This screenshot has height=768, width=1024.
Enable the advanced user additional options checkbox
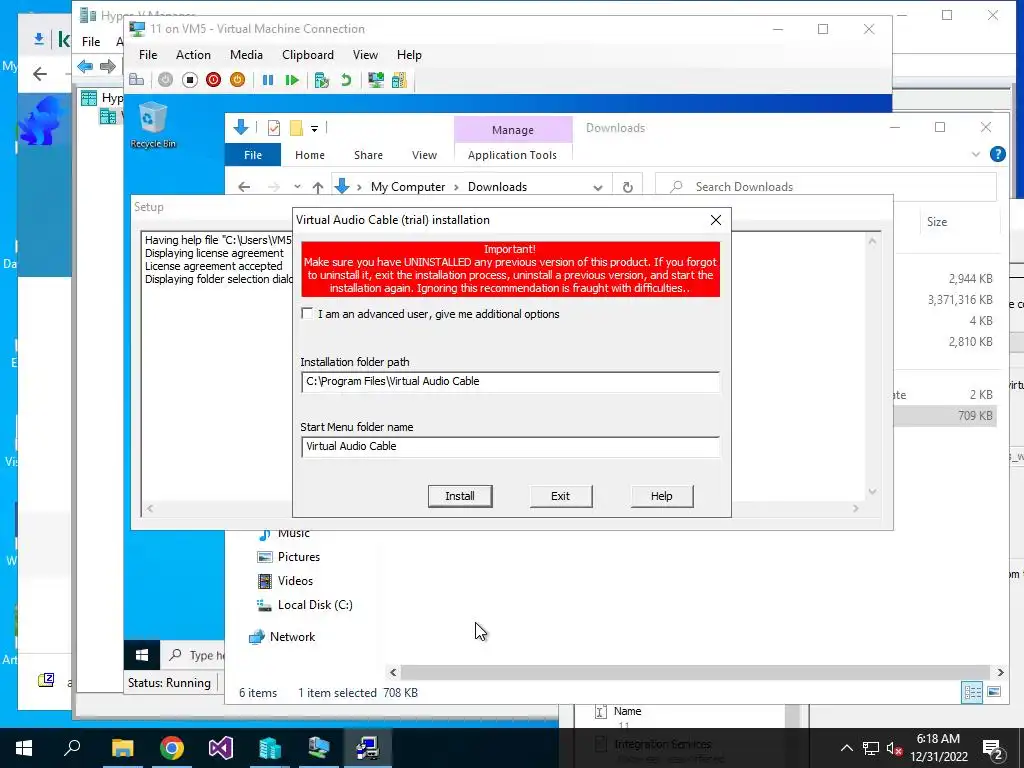307,313
